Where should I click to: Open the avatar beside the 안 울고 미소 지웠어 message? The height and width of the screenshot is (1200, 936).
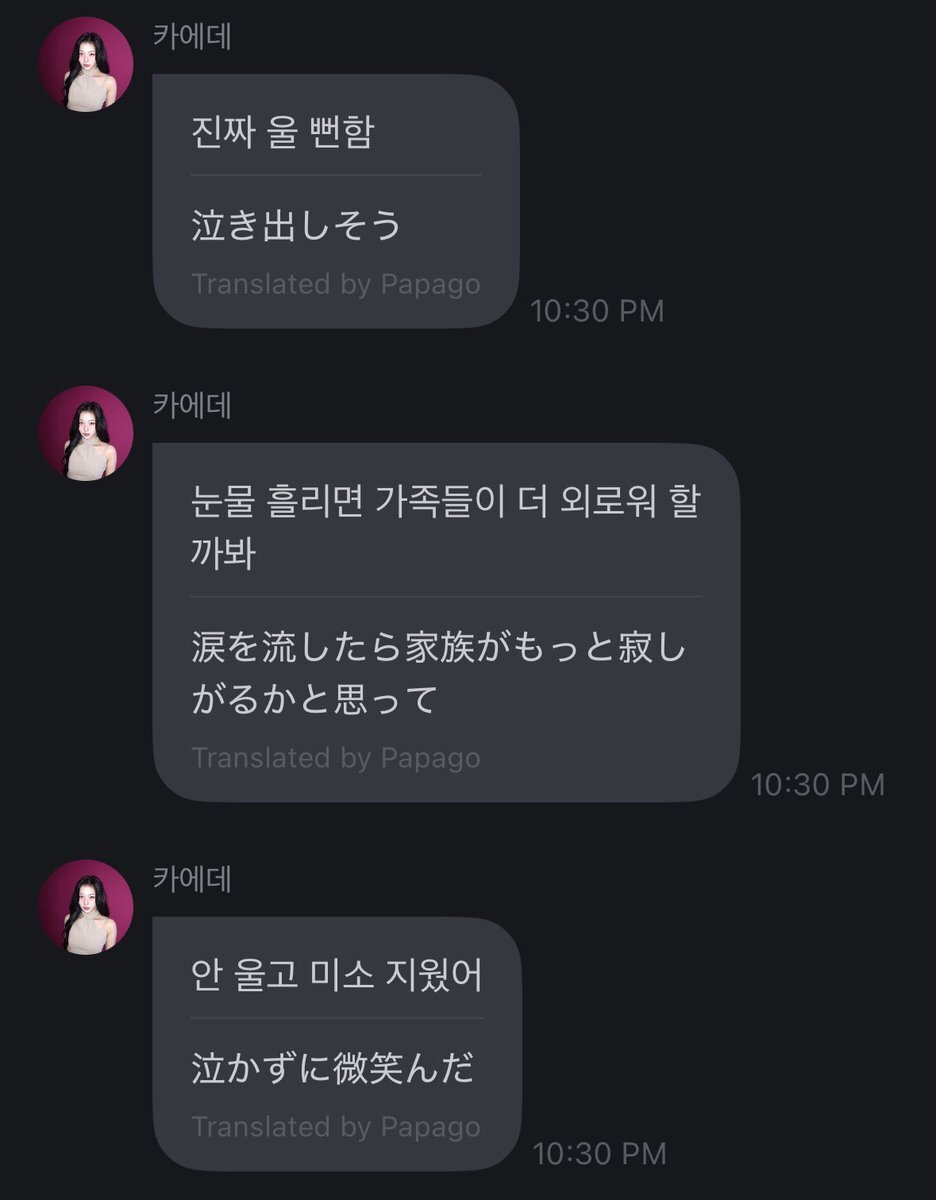(86, 906)
